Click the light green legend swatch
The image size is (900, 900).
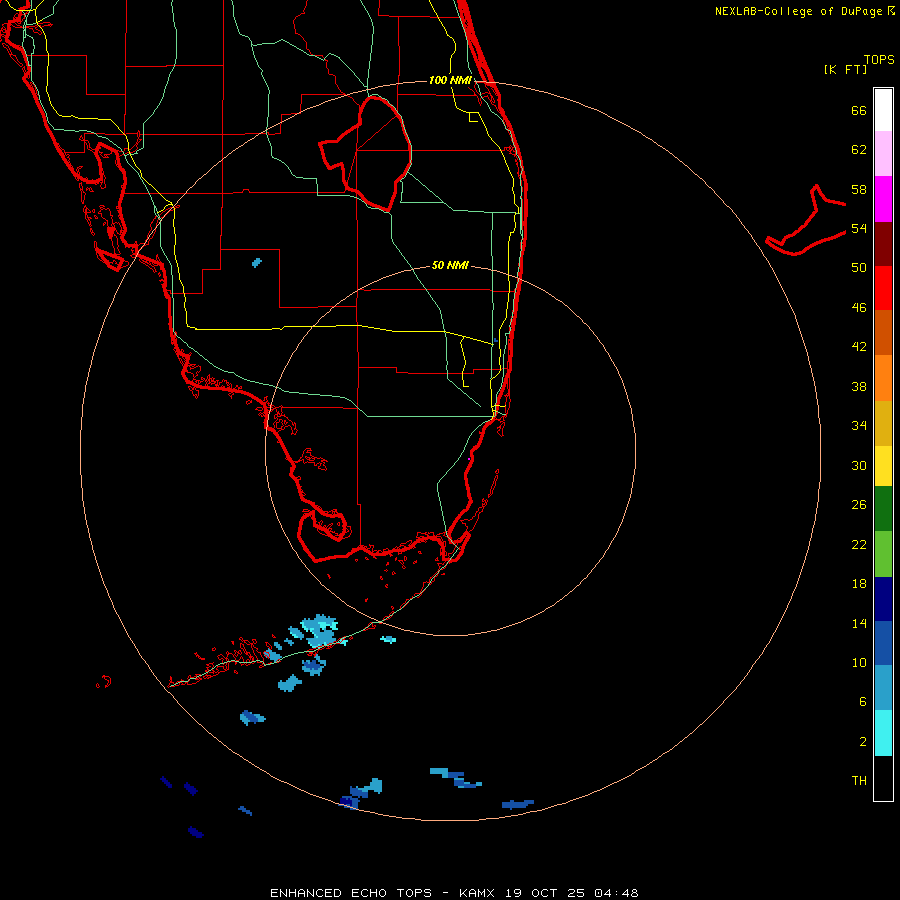click(x=883, y=554)
